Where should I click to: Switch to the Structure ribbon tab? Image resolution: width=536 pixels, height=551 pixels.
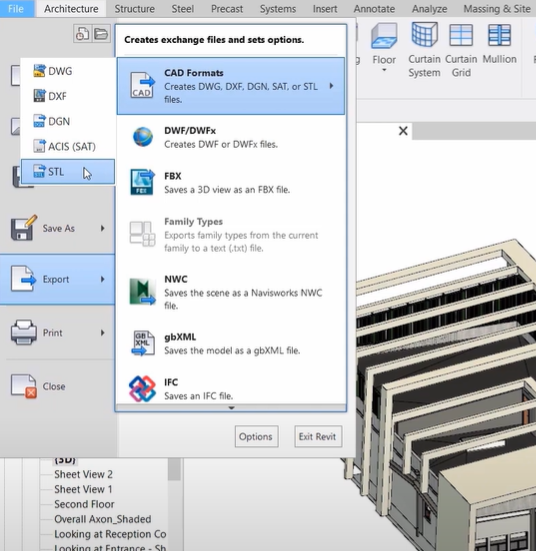coord(135,8)
